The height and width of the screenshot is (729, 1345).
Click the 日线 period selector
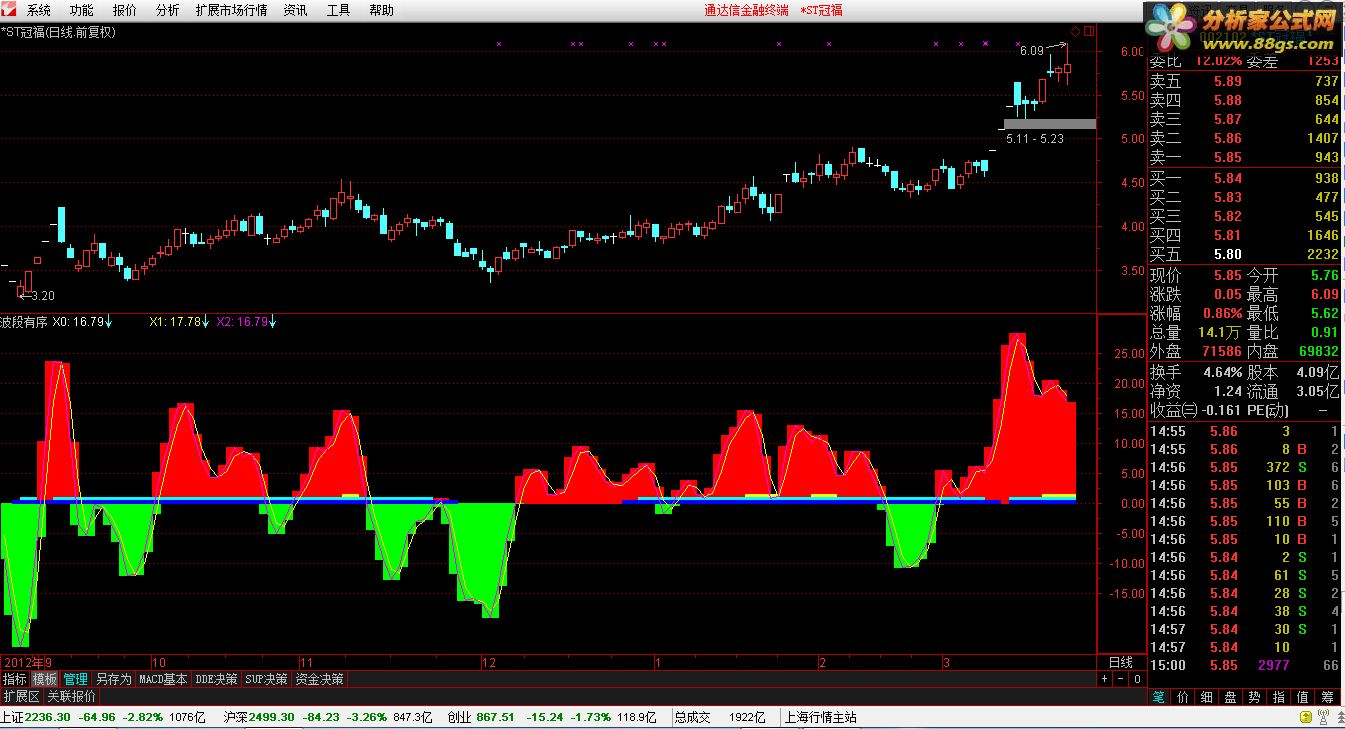coord(1121,662)
